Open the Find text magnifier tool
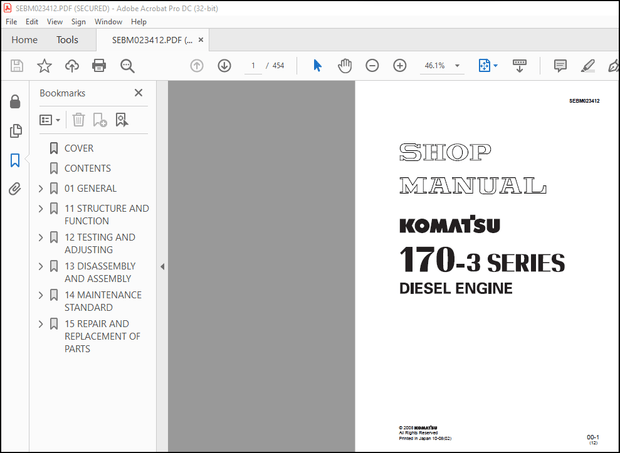Screen dimensions: 620x453 127,66
